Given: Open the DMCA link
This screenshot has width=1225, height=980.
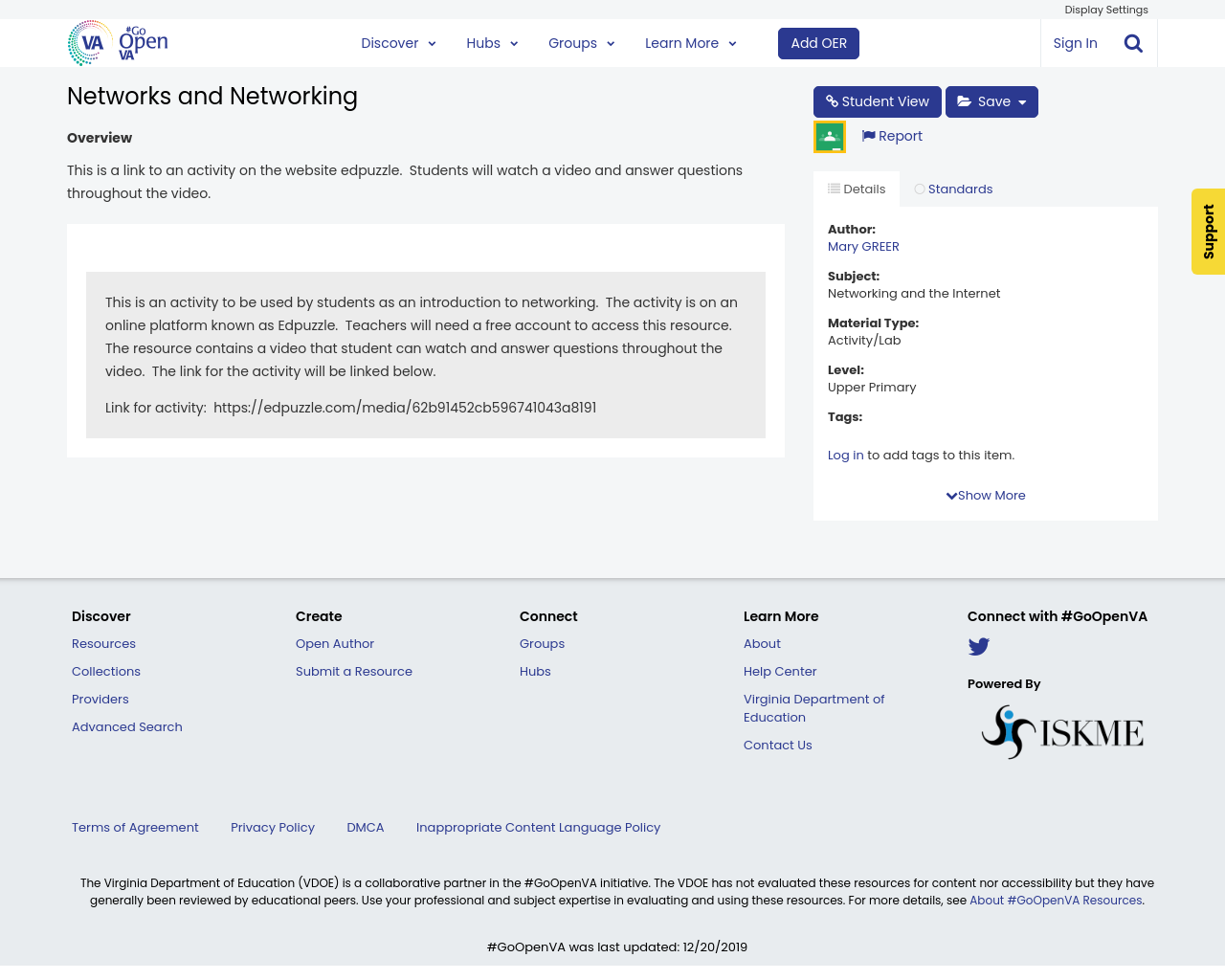Looking at the screenshot, I should pyautogui.click(x=366, y=828).
